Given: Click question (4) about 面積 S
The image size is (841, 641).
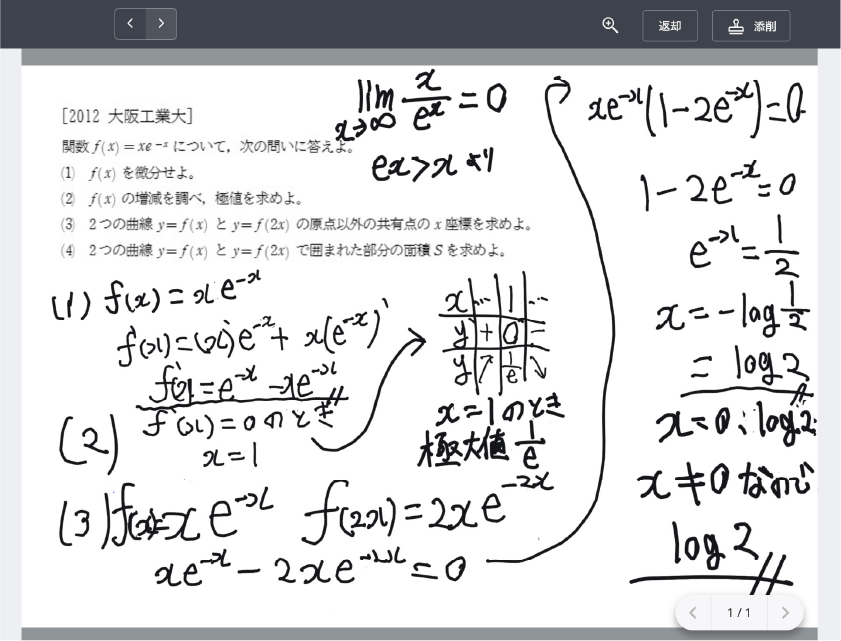Looking at the screenshot, I should click(x=285, y=250).
